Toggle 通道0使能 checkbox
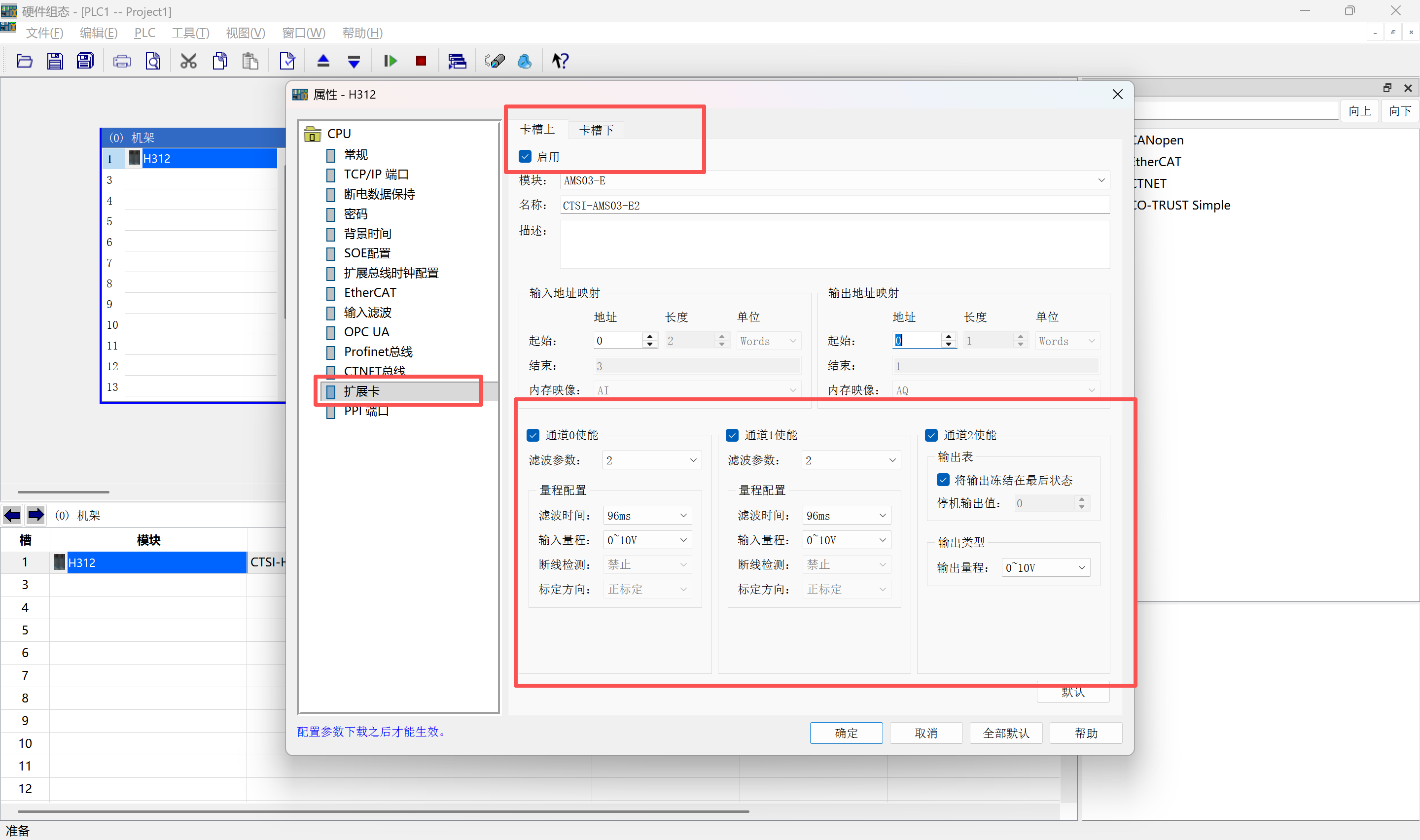Screen dimensions: 1420x840 pyautogui.click(x=532, y=435)
